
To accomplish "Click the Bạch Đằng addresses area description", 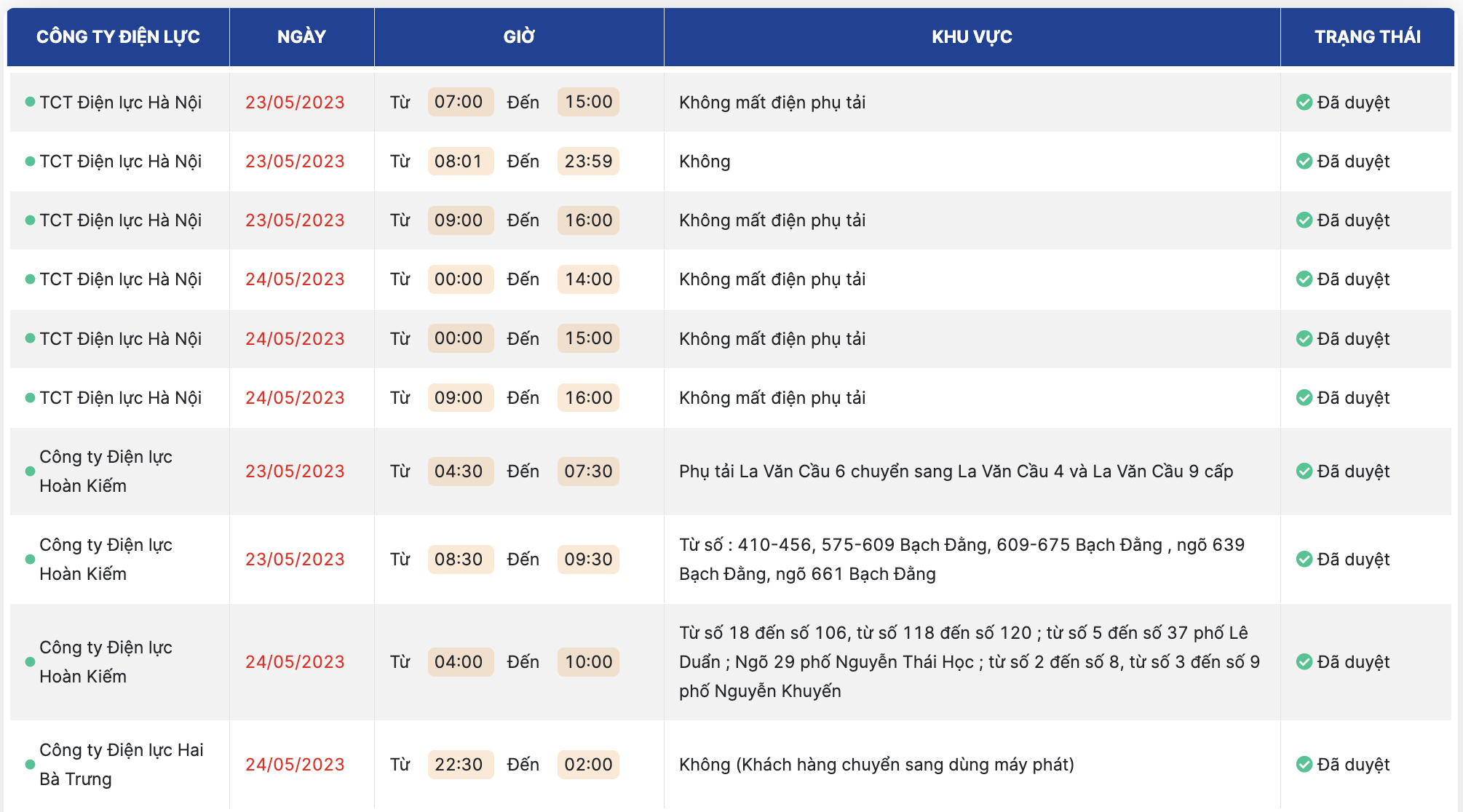I will [x=962, y=559].
